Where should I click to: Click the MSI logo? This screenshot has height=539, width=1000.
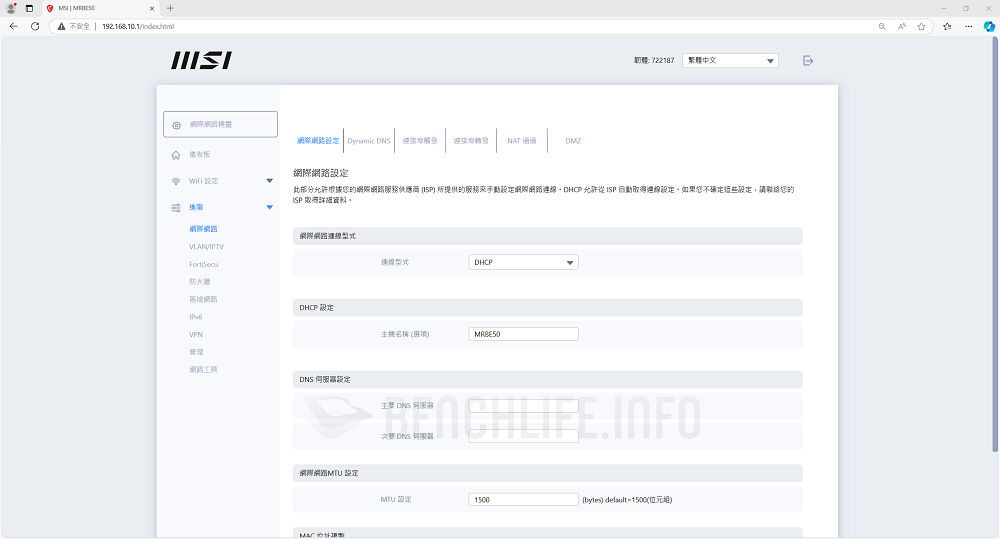coord(202,61)
